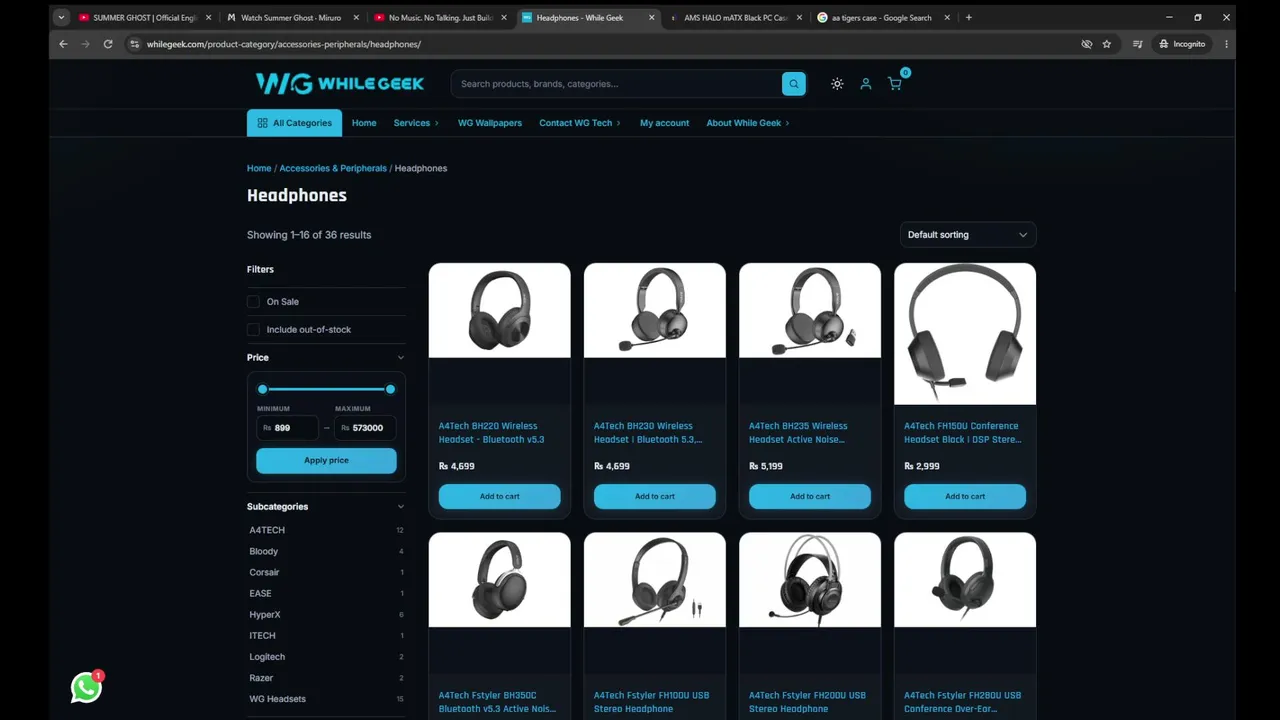
Task: Go to Home in the navigation bar
Action: pyautogui.click(x=364, y=123)
